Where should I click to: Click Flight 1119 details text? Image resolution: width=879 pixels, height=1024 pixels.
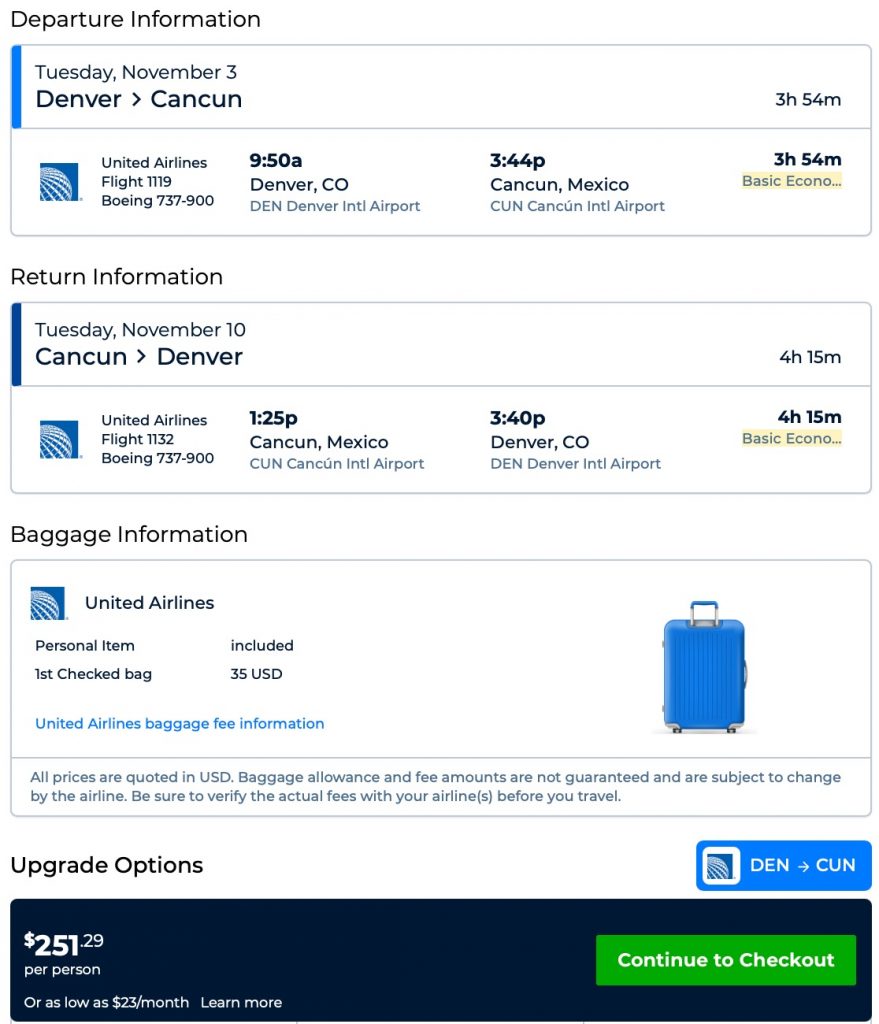[x=136, y=182]
